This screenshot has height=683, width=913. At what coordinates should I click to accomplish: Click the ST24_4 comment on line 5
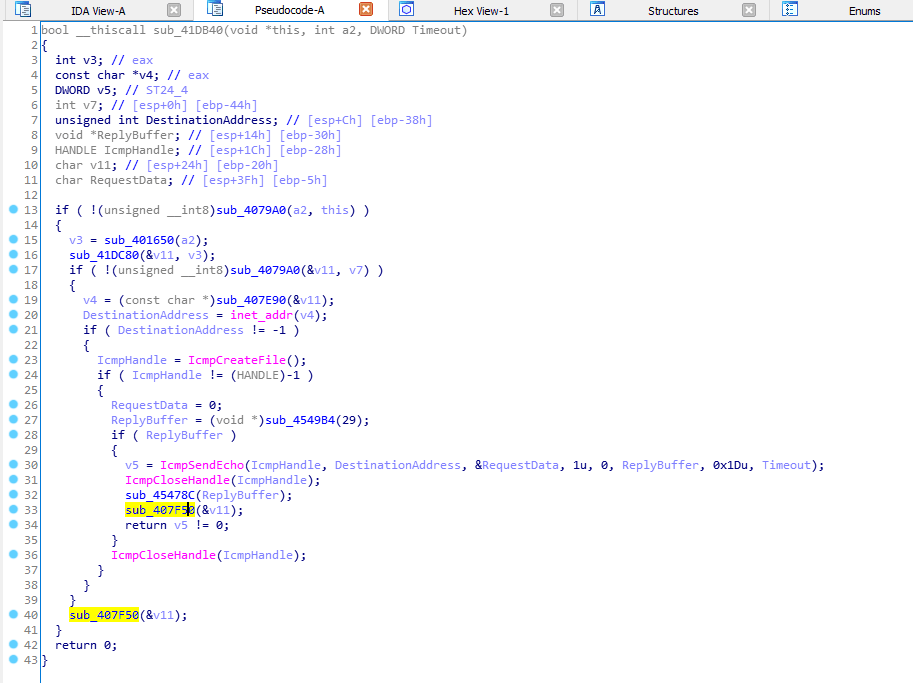click(x=167, y=90)
